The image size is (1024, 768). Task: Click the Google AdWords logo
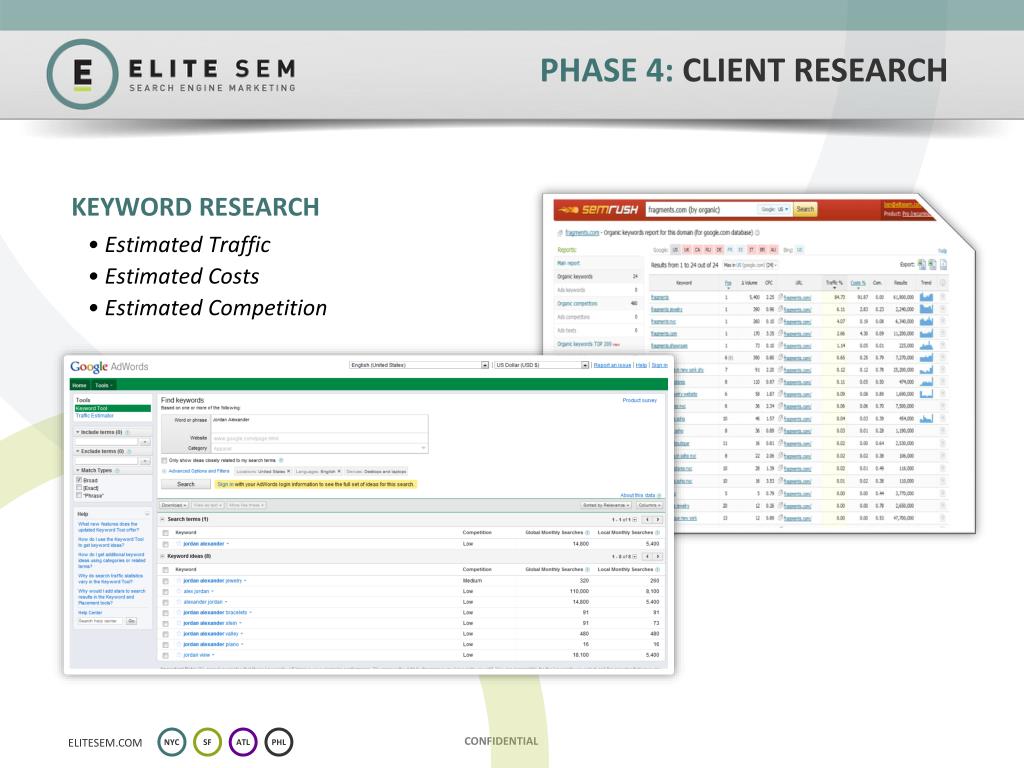click(109, 366)
